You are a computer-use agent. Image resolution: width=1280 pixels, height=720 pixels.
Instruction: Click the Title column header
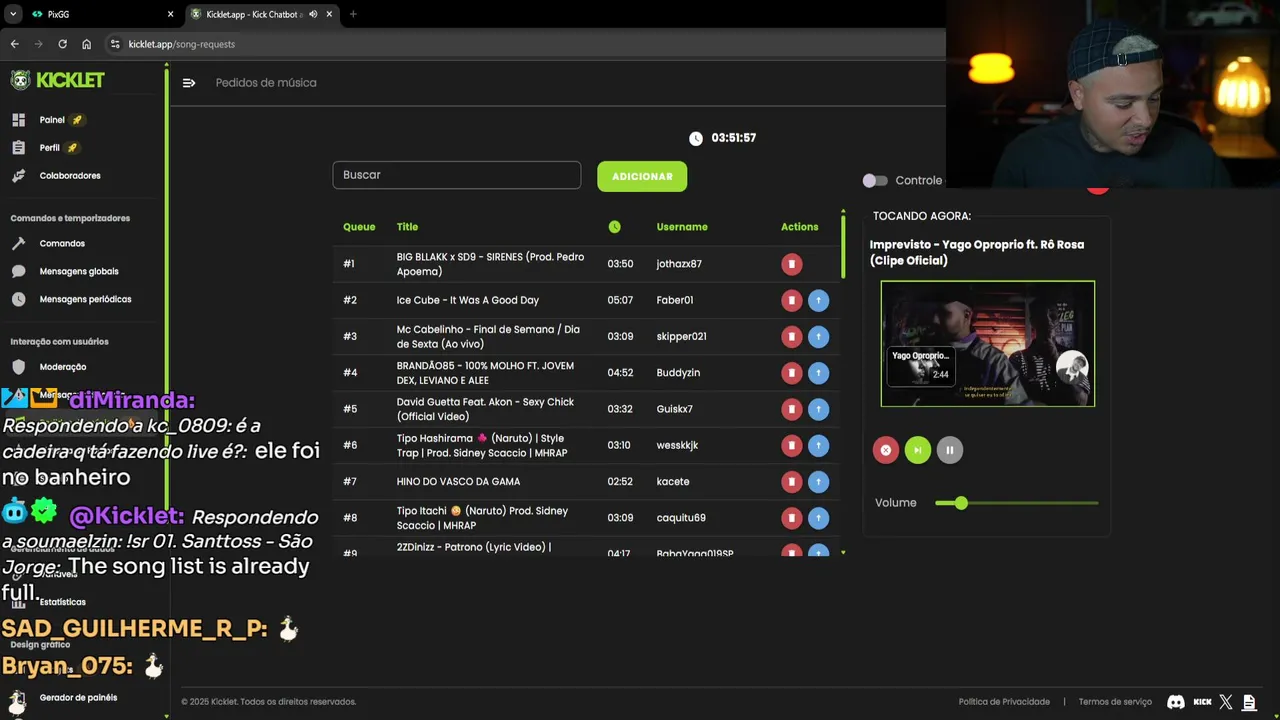click(407, 227)
